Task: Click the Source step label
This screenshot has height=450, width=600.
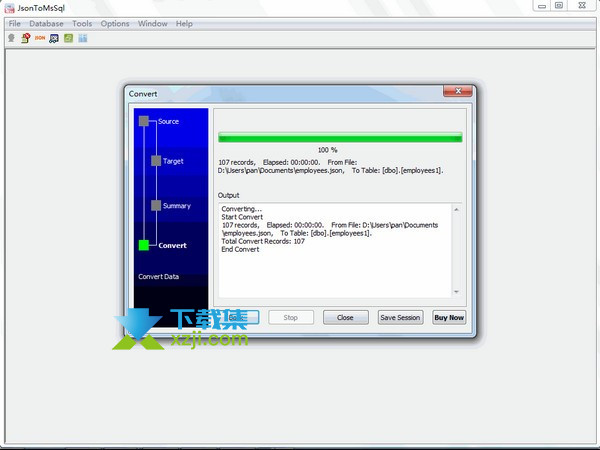Action: click(x=168, y=121)
